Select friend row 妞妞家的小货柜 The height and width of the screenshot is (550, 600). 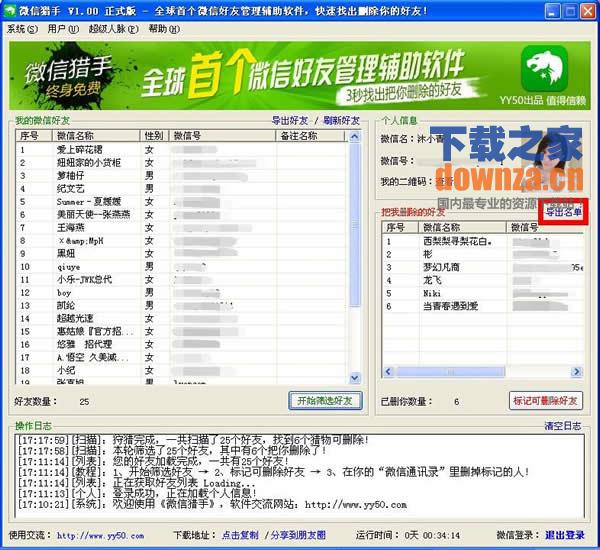182,163
